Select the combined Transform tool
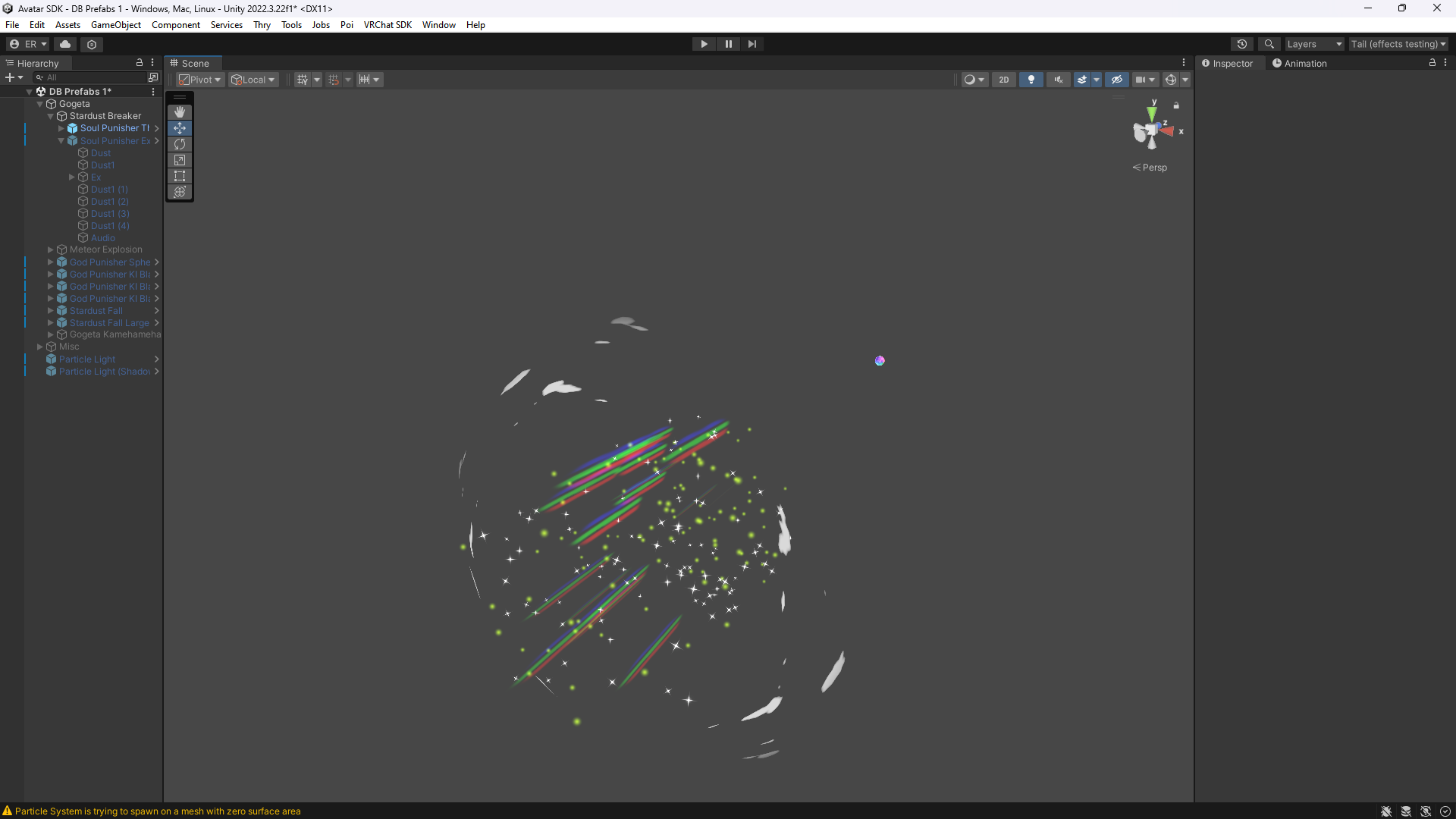 click(180, 192)
